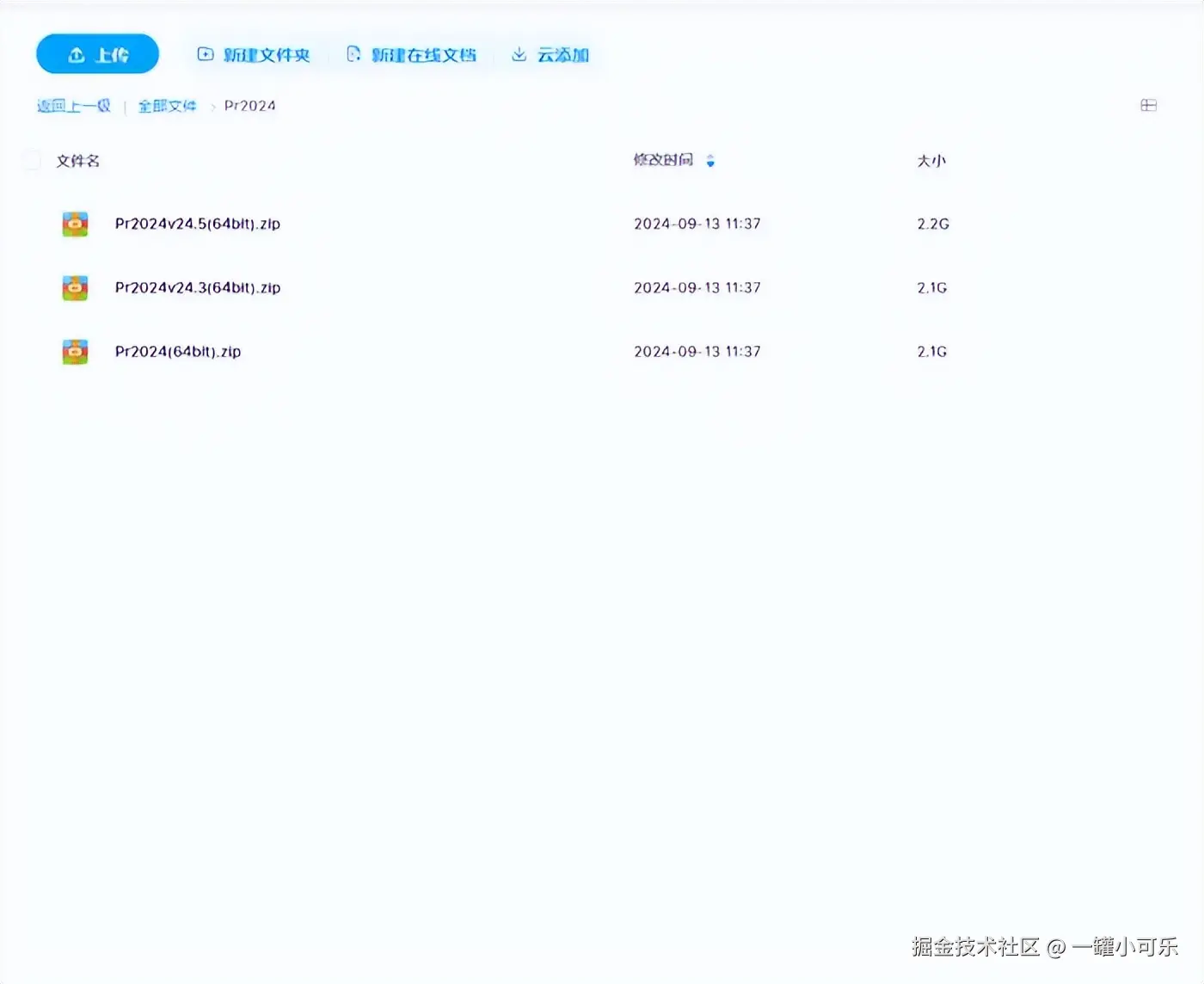This screenshot has width=1204, height=984.
Task: Open the file Pr2024(64bit).zip
Action: (178, 351)
